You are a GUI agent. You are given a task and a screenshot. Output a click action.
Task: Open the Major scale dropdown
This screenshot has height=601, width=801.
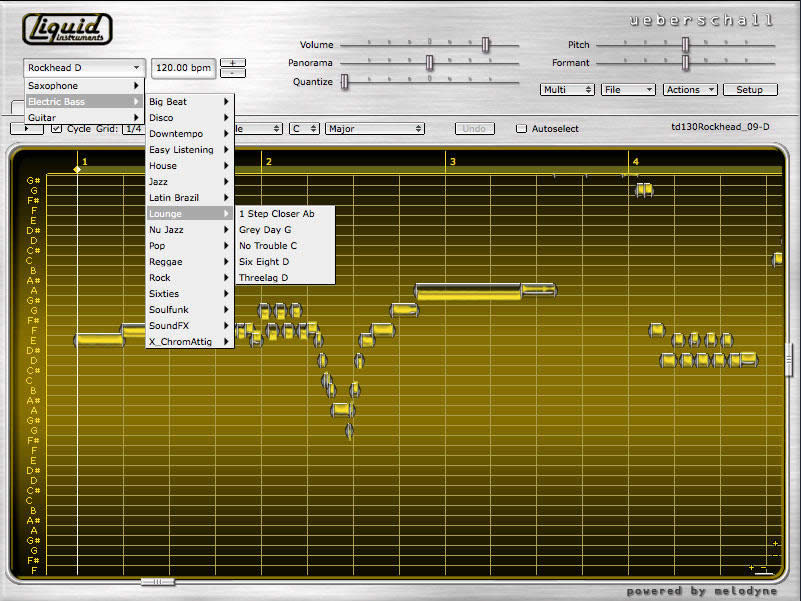pyautogui.click(x=375, y=129)
